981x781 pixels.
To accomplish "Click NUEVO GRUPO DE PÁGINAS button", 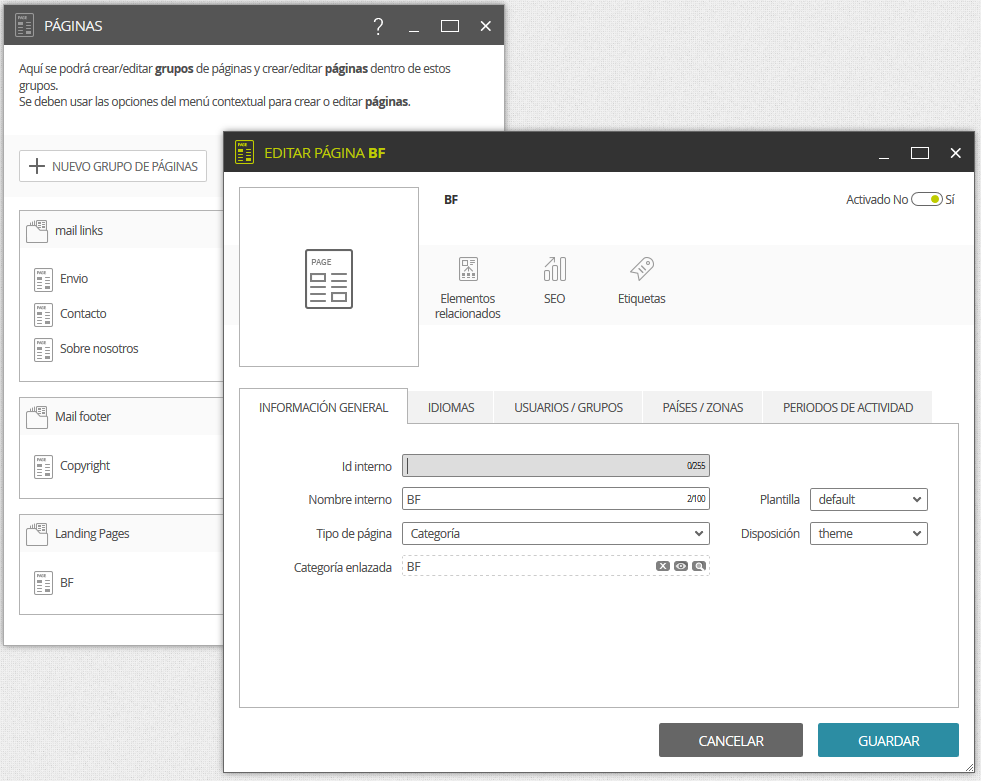I will tap(113, 166).
